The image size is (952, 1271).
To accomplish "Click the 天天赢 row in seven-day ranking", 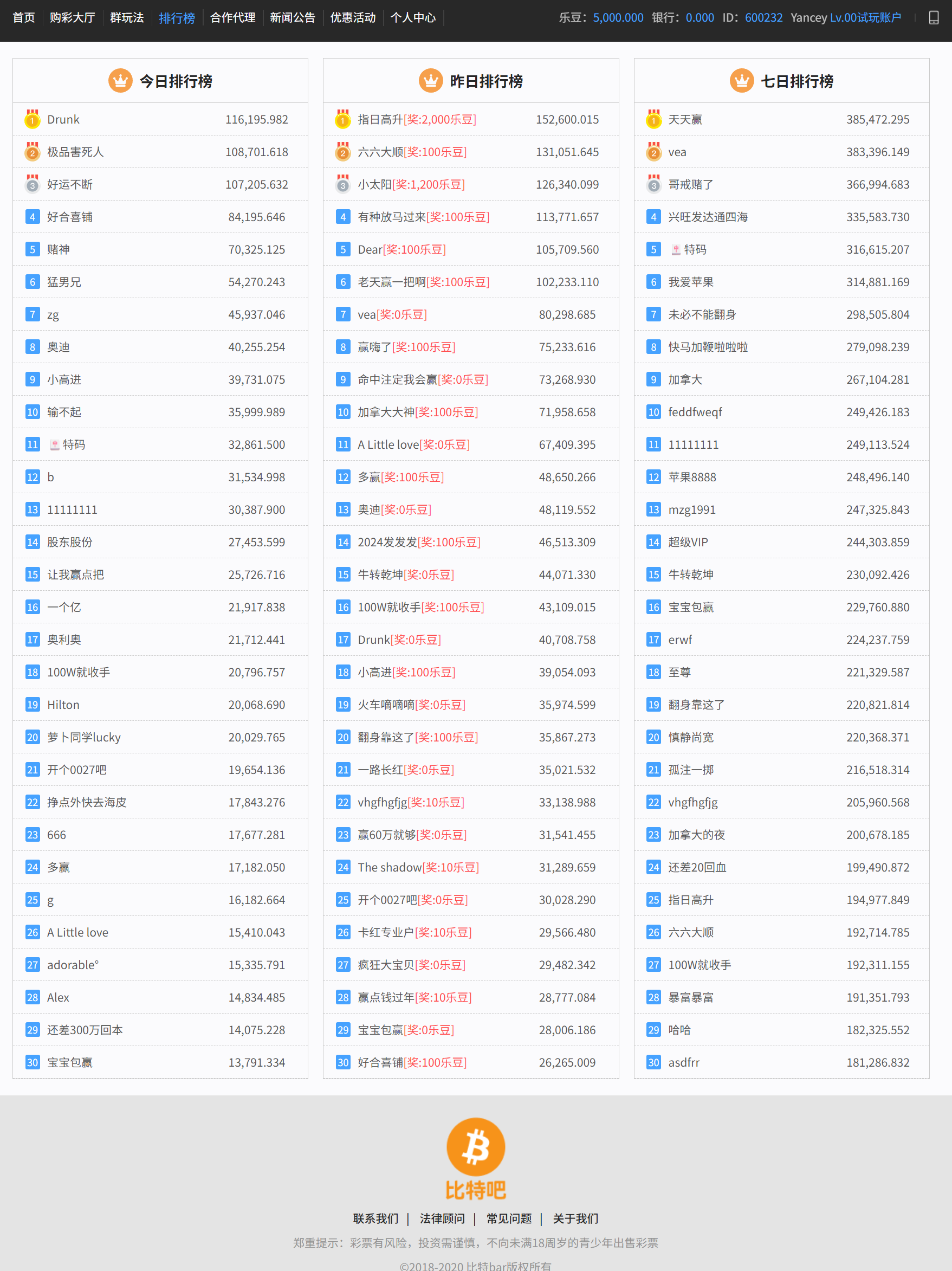I will pyautogui.click(x=781, y=120).
